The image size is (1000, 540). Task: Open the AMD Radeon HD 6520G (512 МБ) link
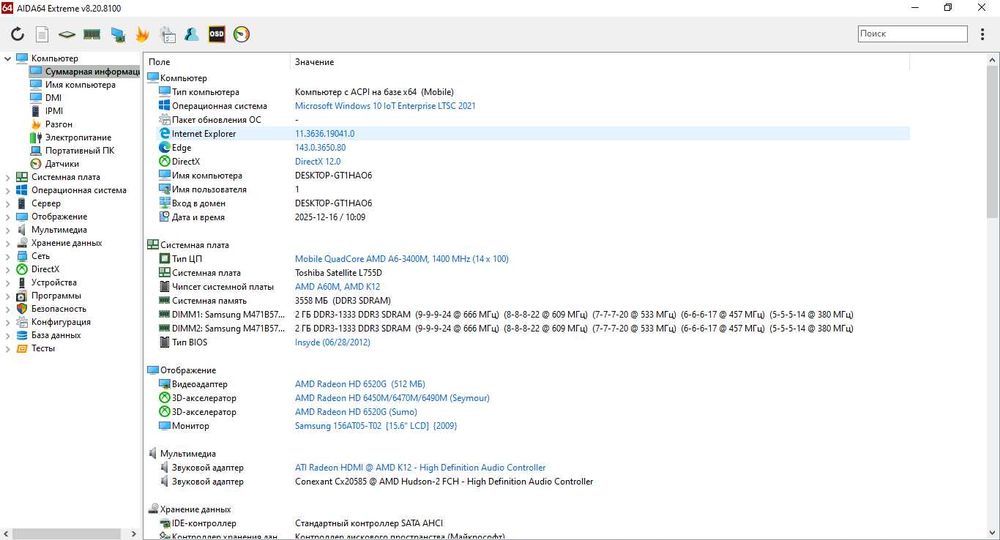coord(360,384)
